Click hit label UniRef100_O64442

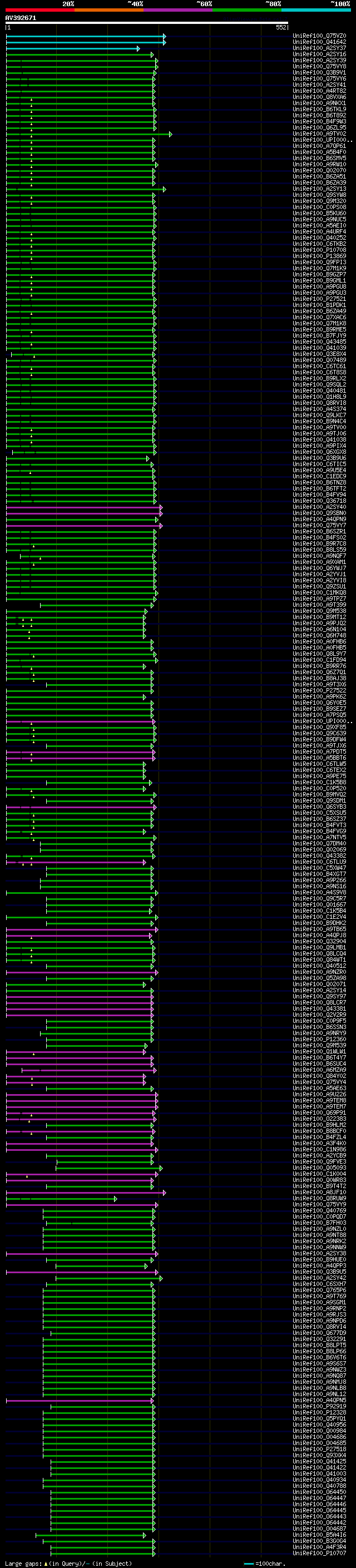point(319,1523)
